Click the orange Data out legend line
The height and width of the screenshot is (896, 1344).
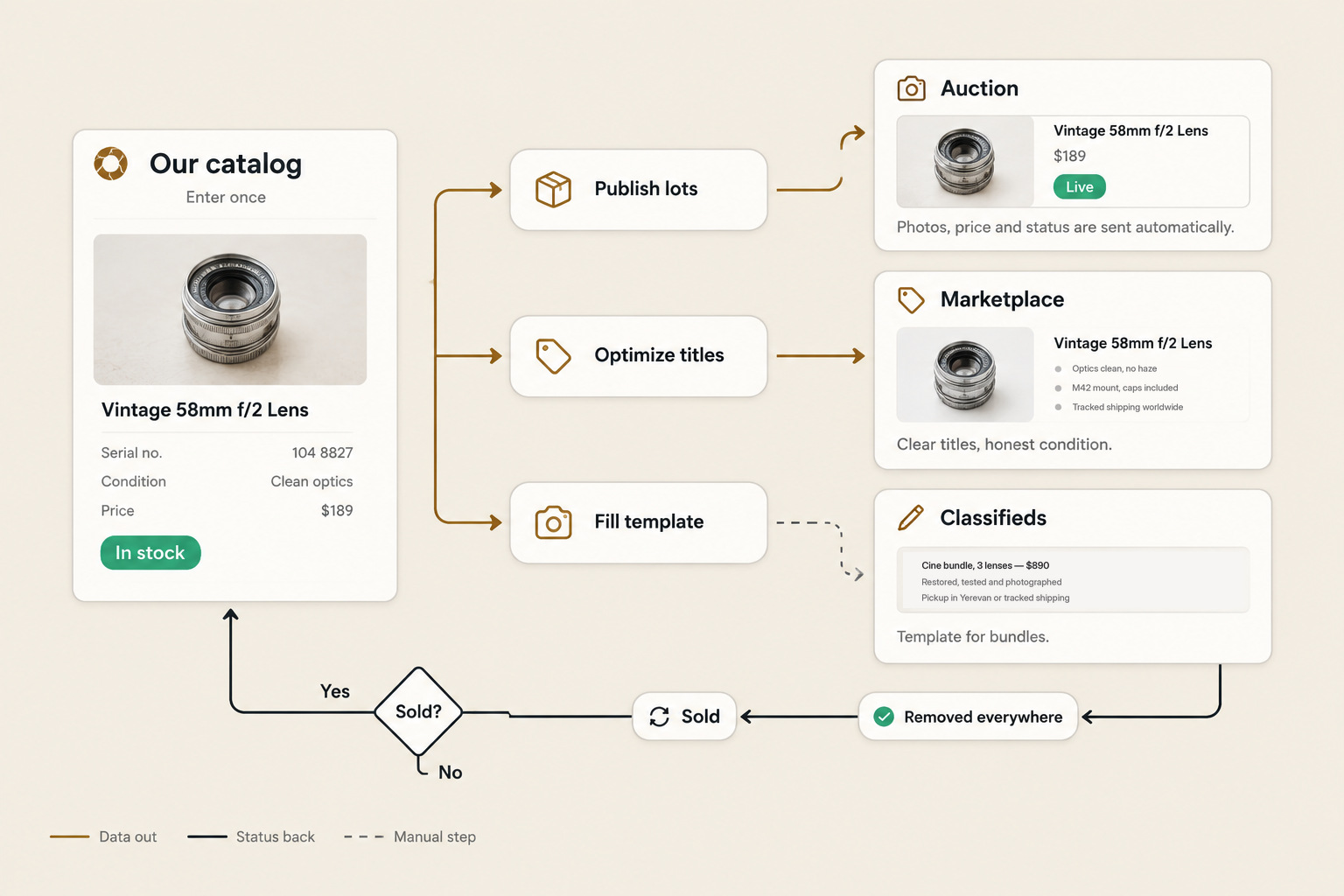coord(70,836)
